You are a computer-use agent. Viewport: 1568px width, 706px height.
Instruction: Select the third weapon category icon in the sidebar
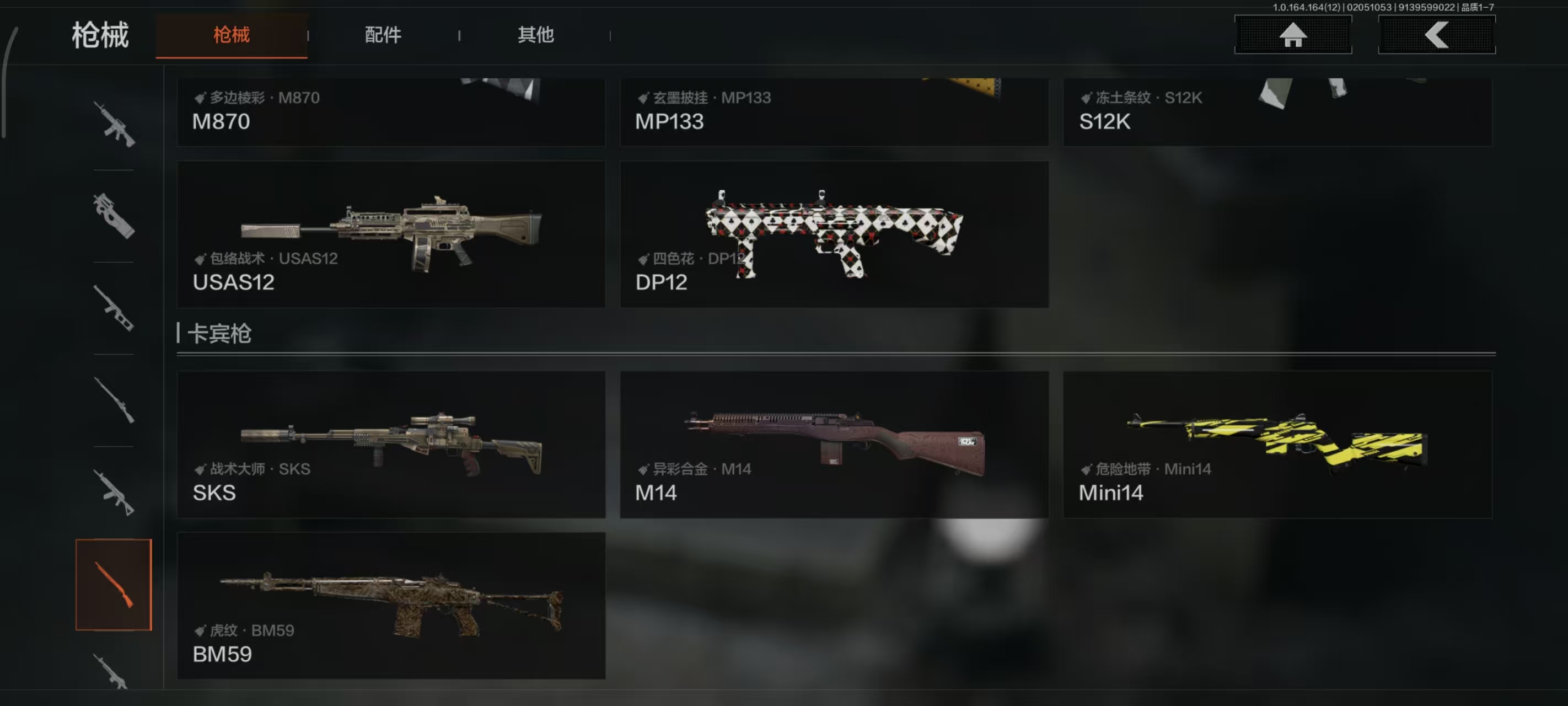pos(114,308)
